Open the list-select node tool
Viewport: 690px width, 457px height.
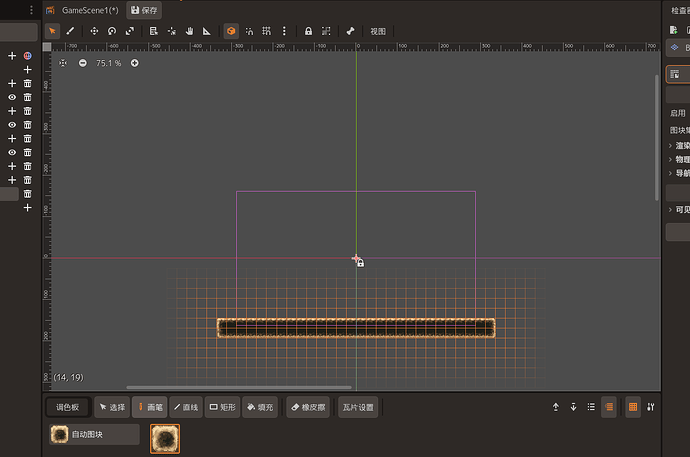154,31
